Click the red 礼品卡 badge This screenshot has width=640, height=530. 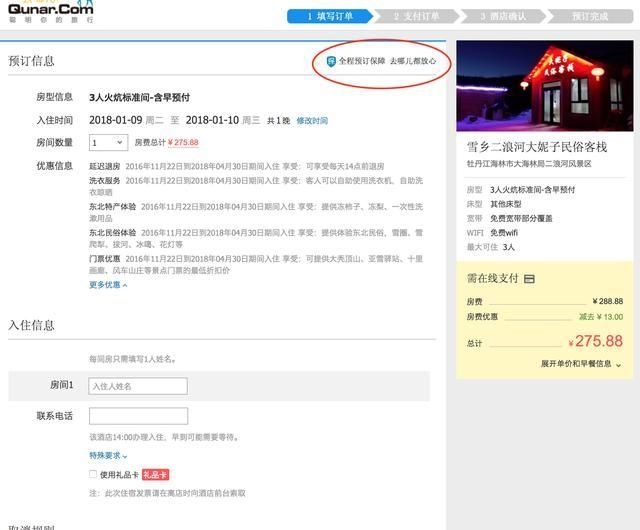coord(156,474)
